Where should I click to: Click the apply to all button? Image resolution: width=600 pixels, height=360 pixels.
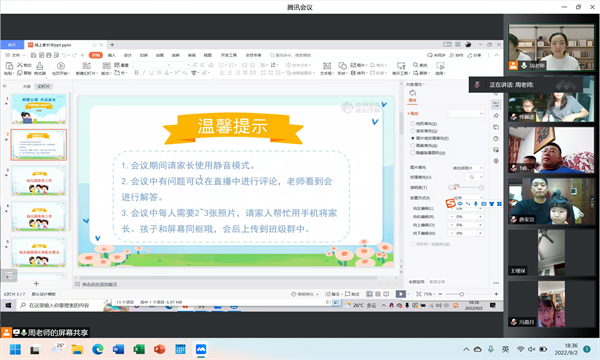pos(416,282)
